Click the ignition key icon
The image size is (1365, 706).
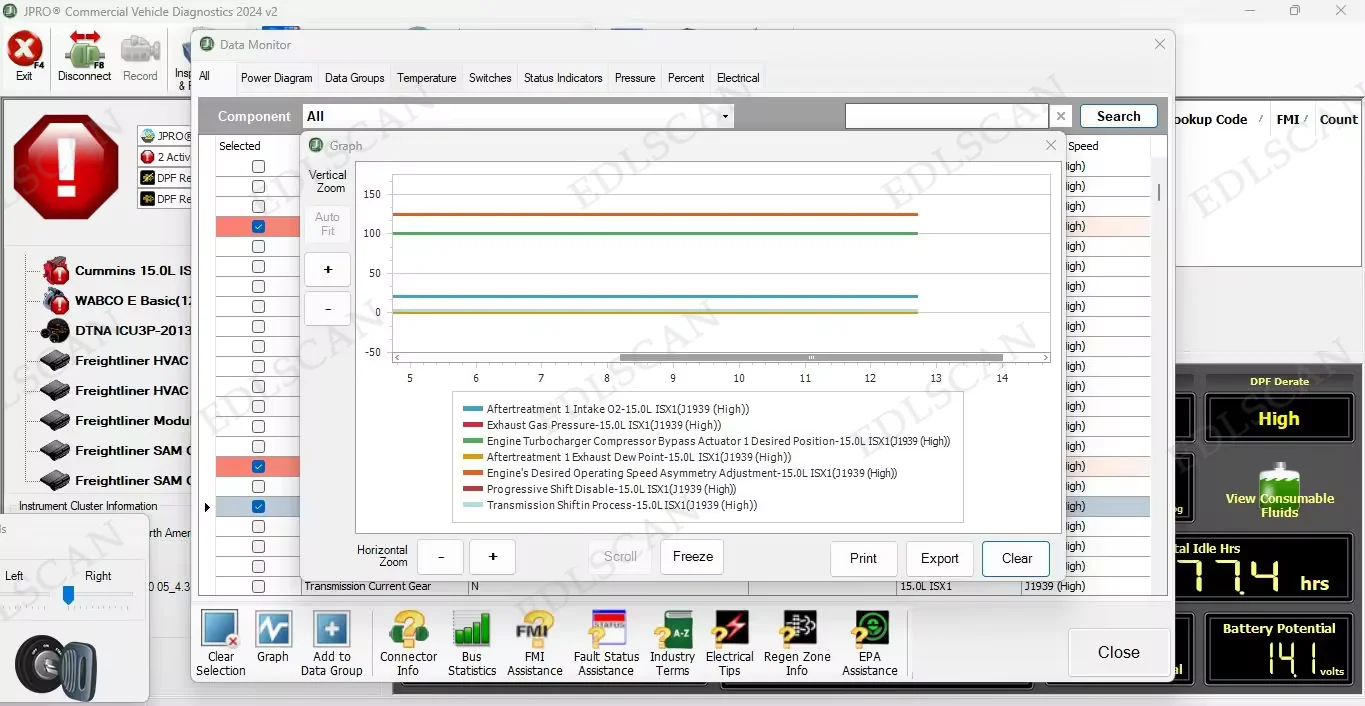[55, 668]
